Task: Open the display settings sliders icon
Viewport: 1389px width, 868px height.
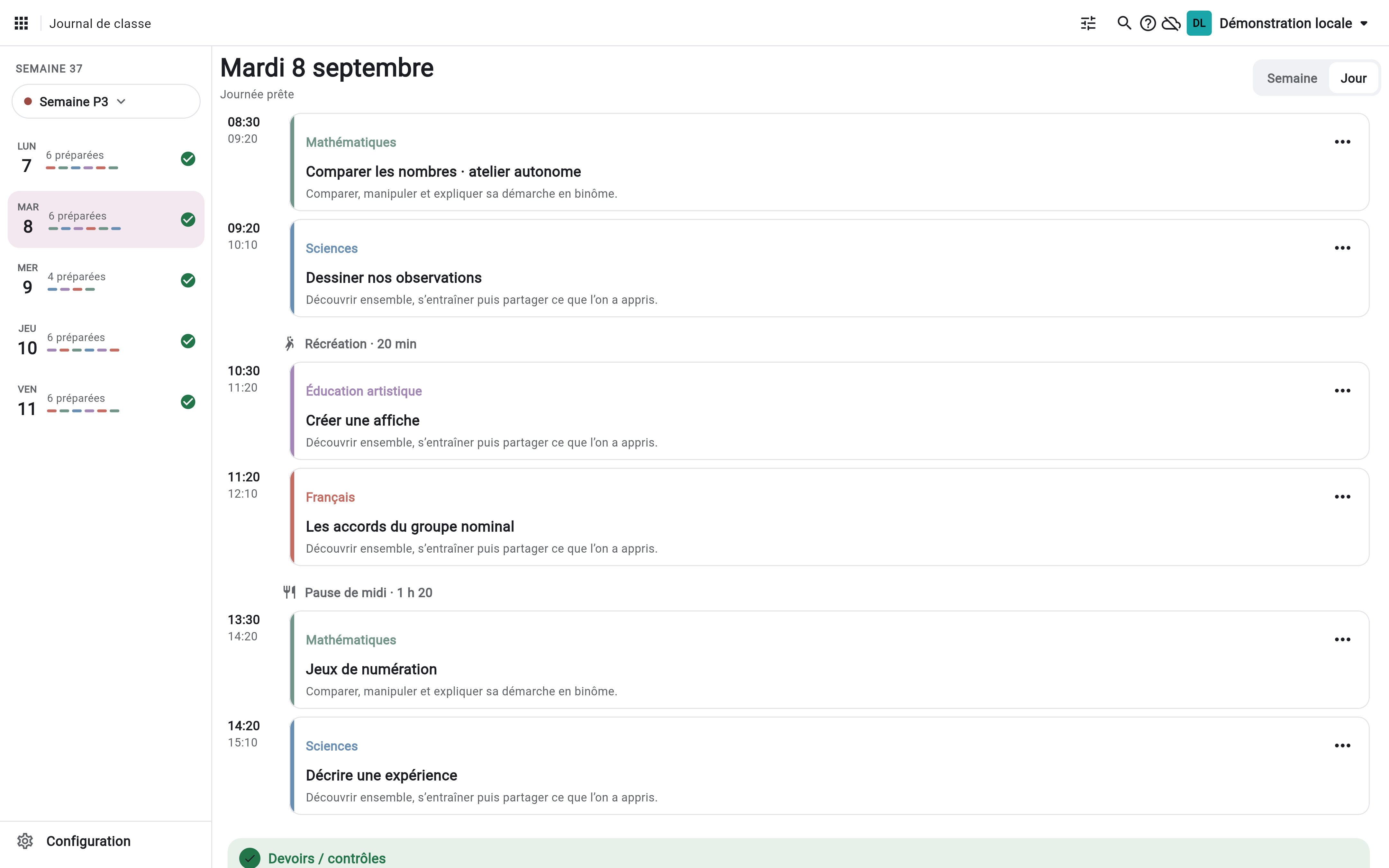Action: (1088, 23)
